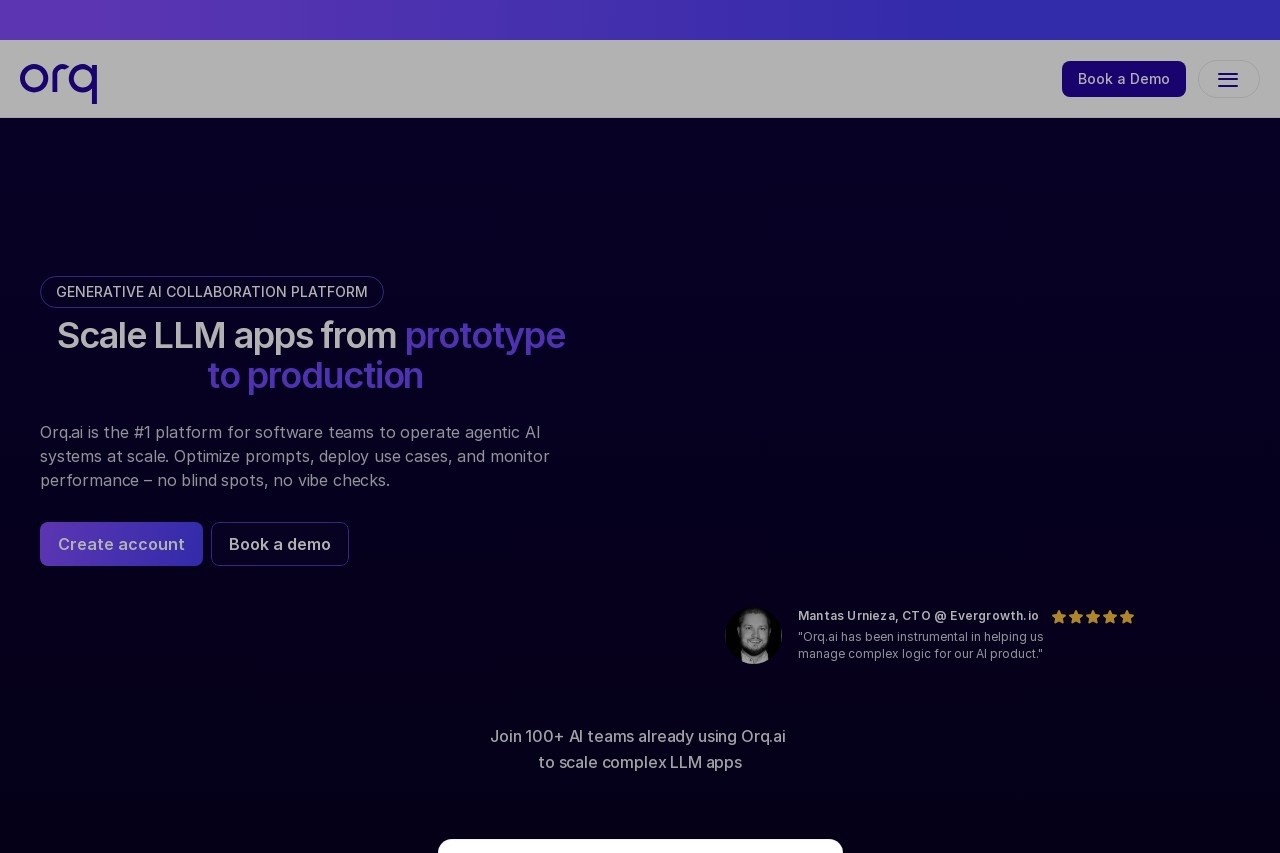Click the Join 100+ AI teams text
The height and width of the screenshot is (853, 1280).
point(639,749)
